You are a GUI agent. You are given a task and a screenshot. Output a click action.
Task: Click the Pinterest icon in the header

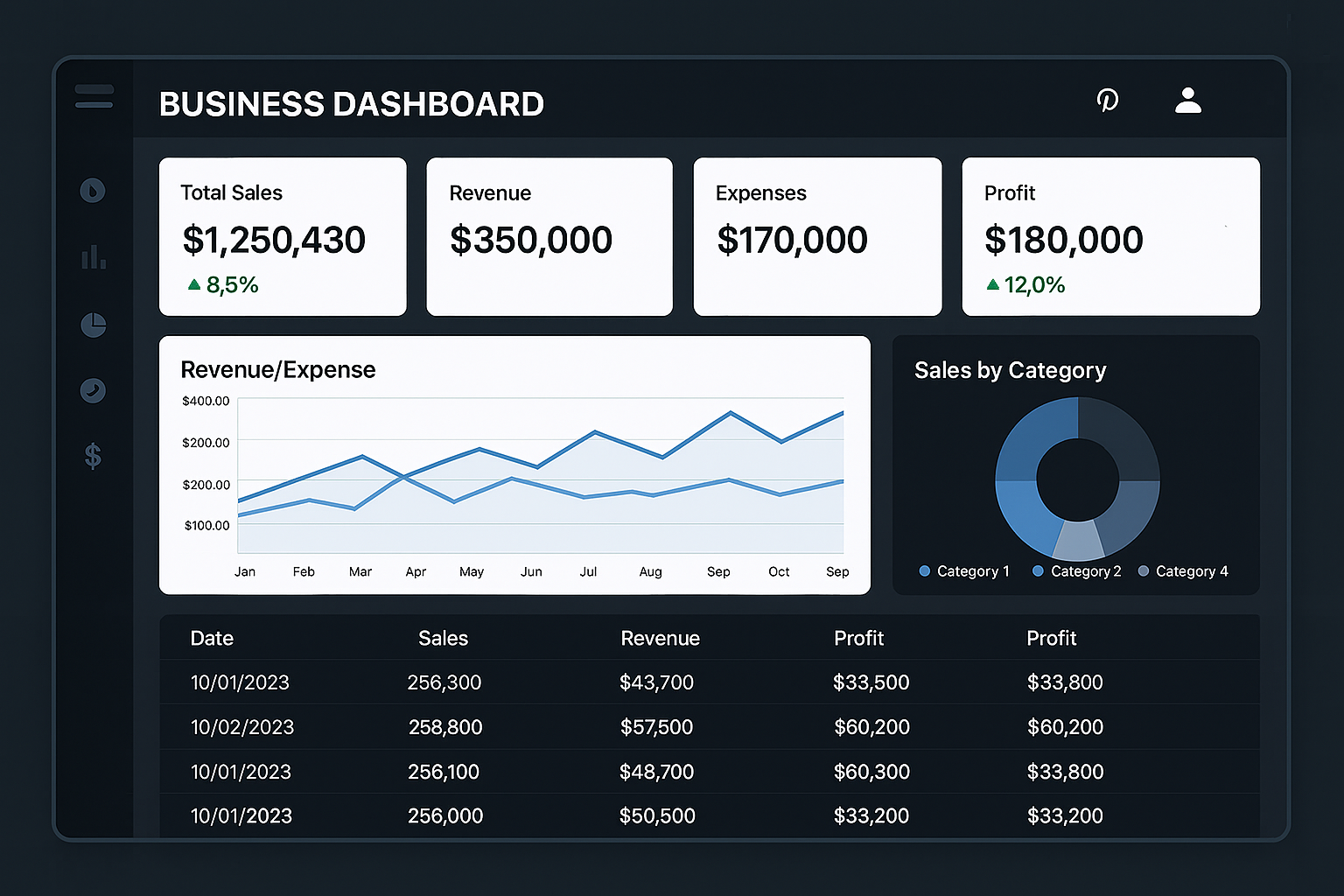point(1108,101)
